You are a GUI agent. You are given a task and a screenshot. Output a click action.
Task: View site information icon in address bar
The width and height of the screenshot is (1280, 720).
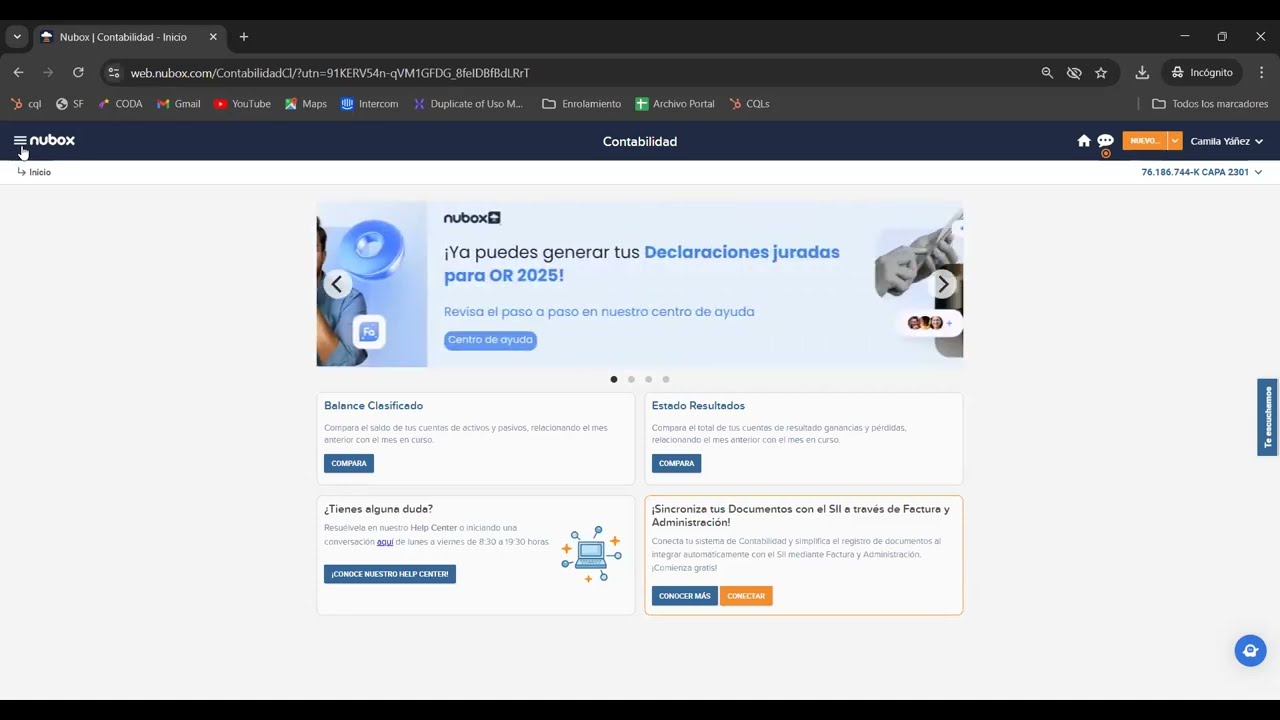114,73
